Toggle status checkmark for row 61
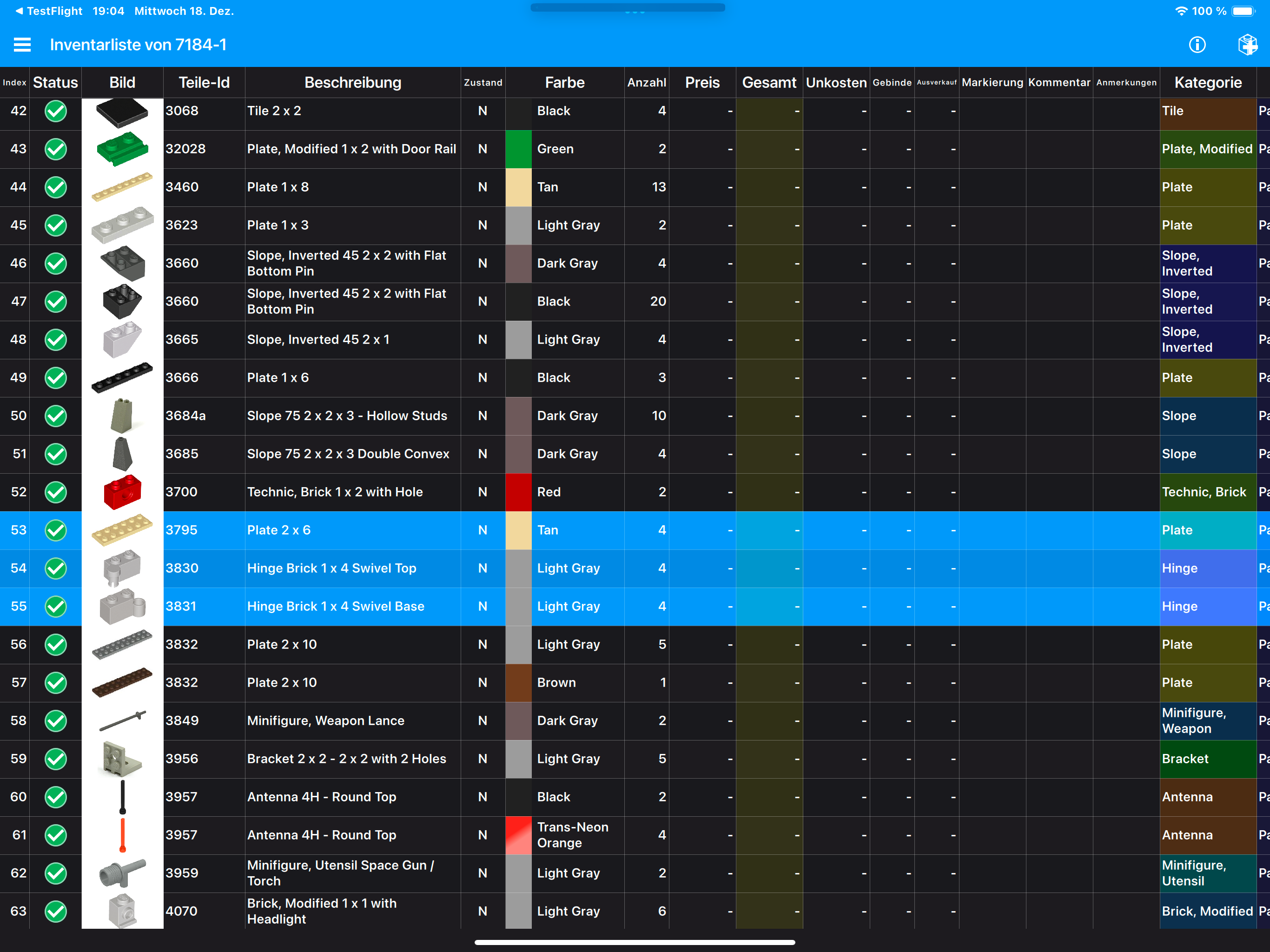1270x952 pixels. [x=56, y=835]
